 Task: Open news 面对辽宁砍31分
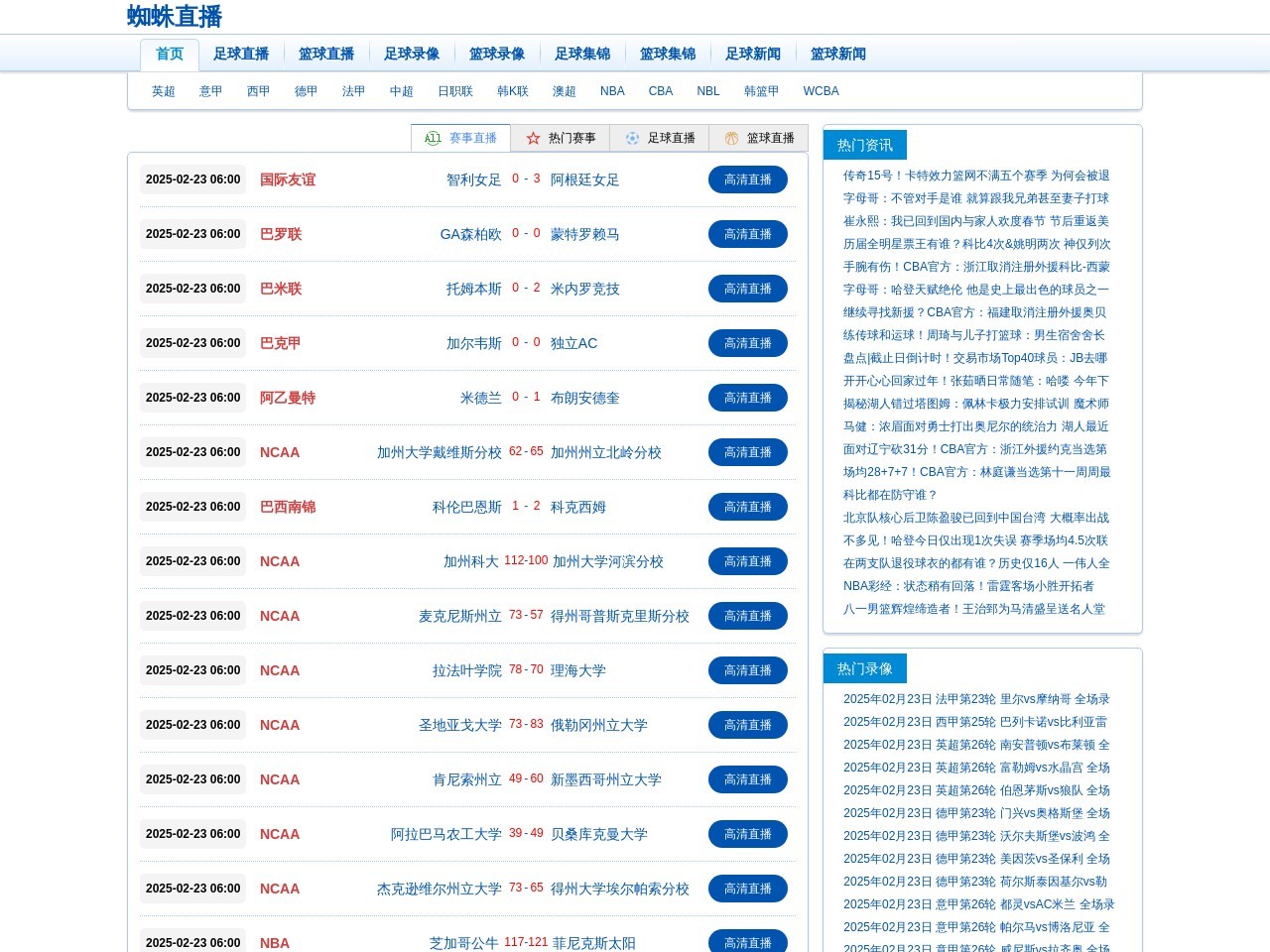point(975,449)
